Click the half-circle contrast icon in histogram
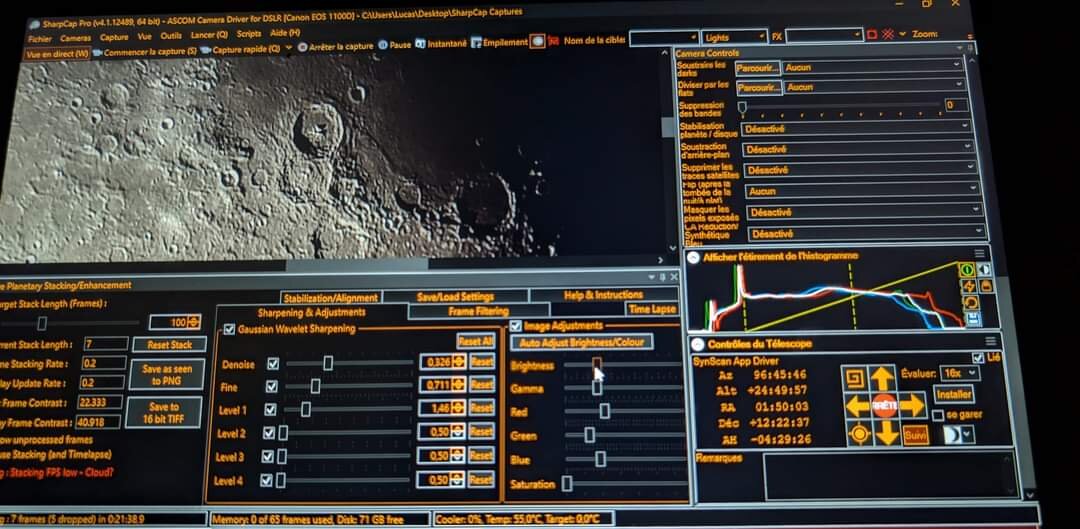Viewport: 1080px width, 529px height. tap(984, 269)
